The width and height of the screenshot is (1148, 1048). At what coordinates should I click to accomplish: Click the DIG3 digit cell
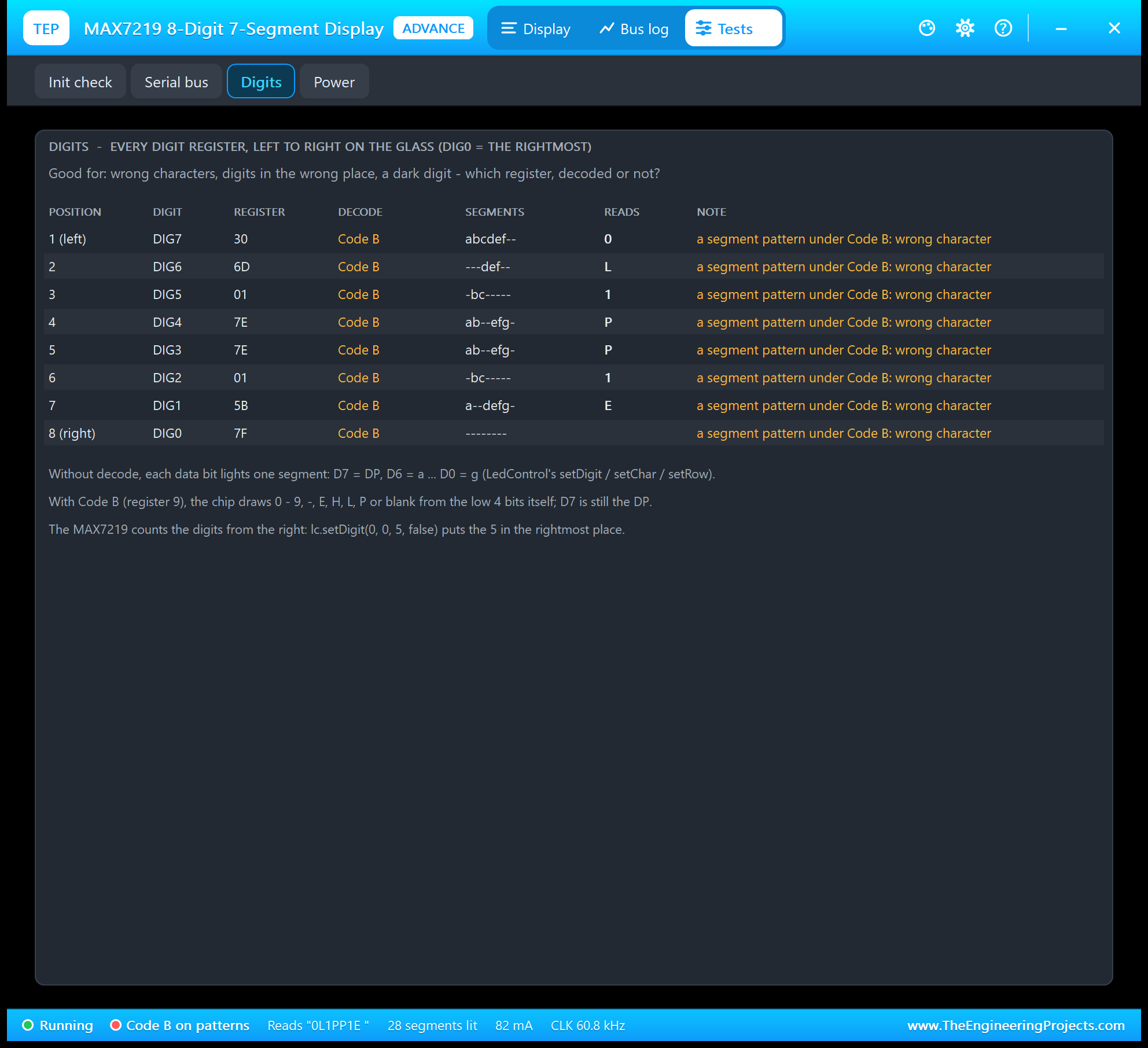click(167, 350)
